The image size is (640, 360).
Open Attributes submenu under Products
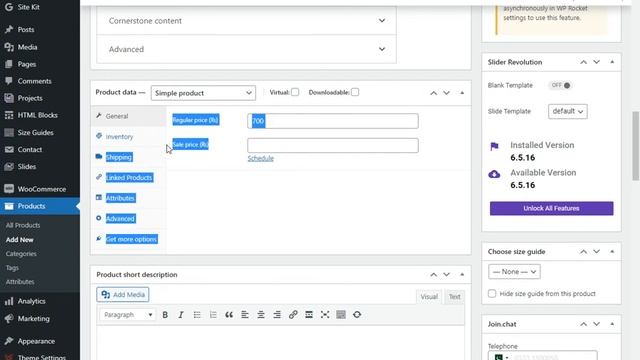[x=20, y=282]
